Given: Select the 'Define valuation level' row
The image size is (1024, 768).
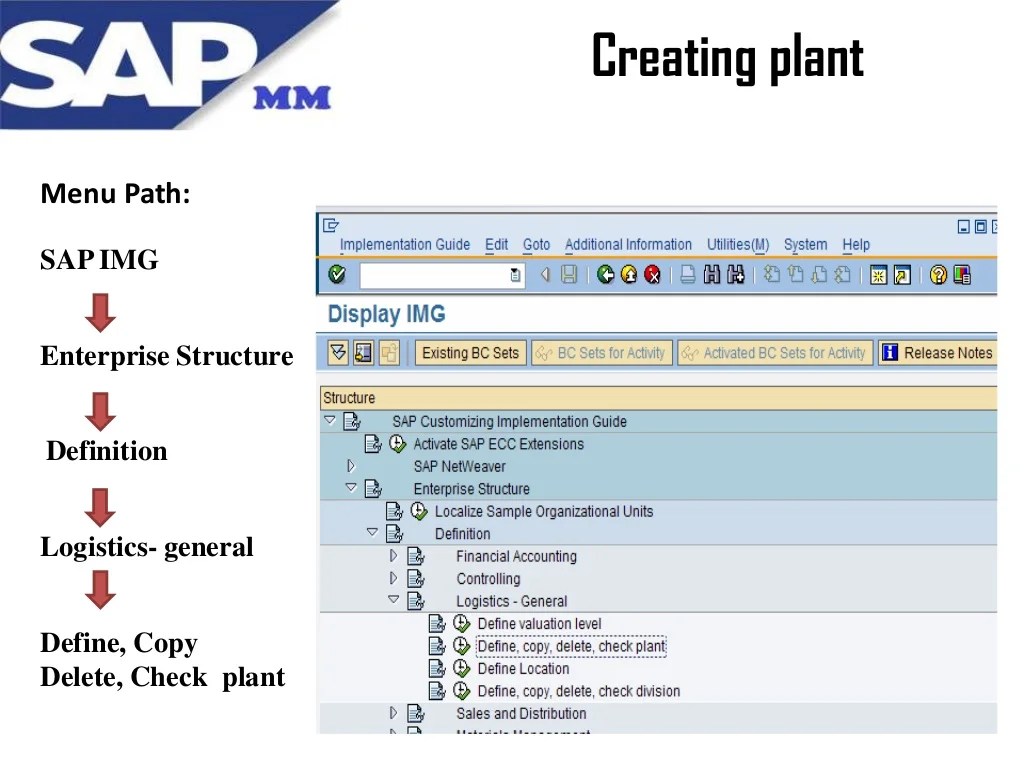Looking at the screenshot, I should (x=539, y=624).
